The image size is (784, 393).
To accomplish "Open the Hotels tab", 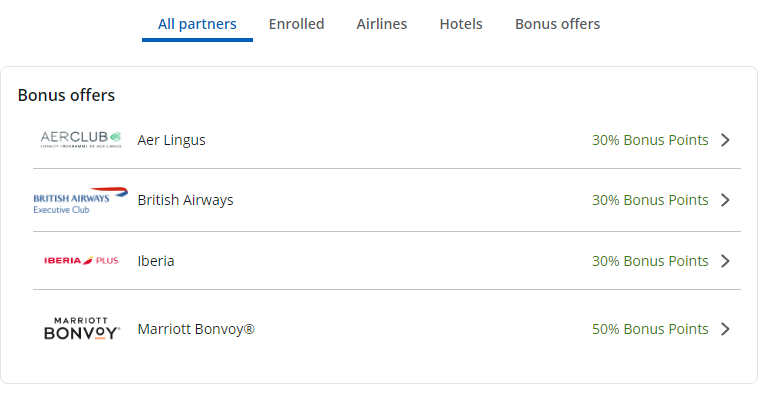I will (x=461, y=24).
